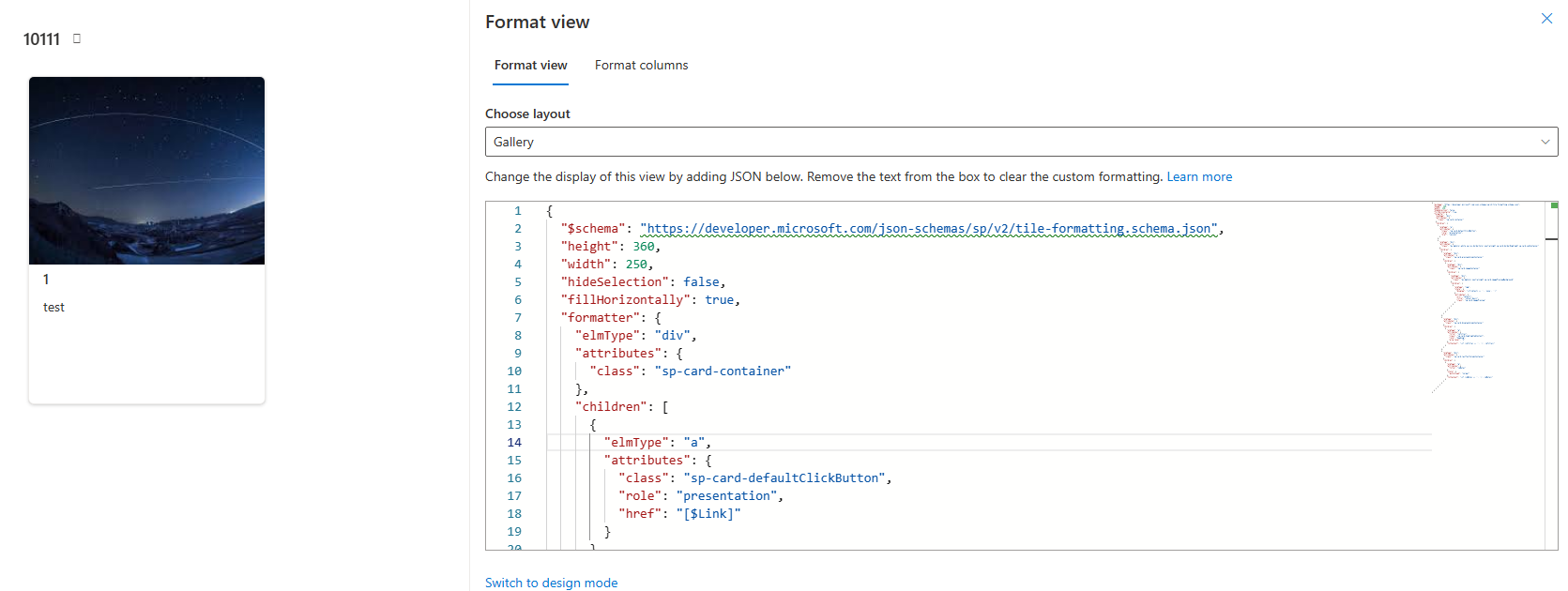
Task: Select the card text 'test'
Action: click(53, 307)
